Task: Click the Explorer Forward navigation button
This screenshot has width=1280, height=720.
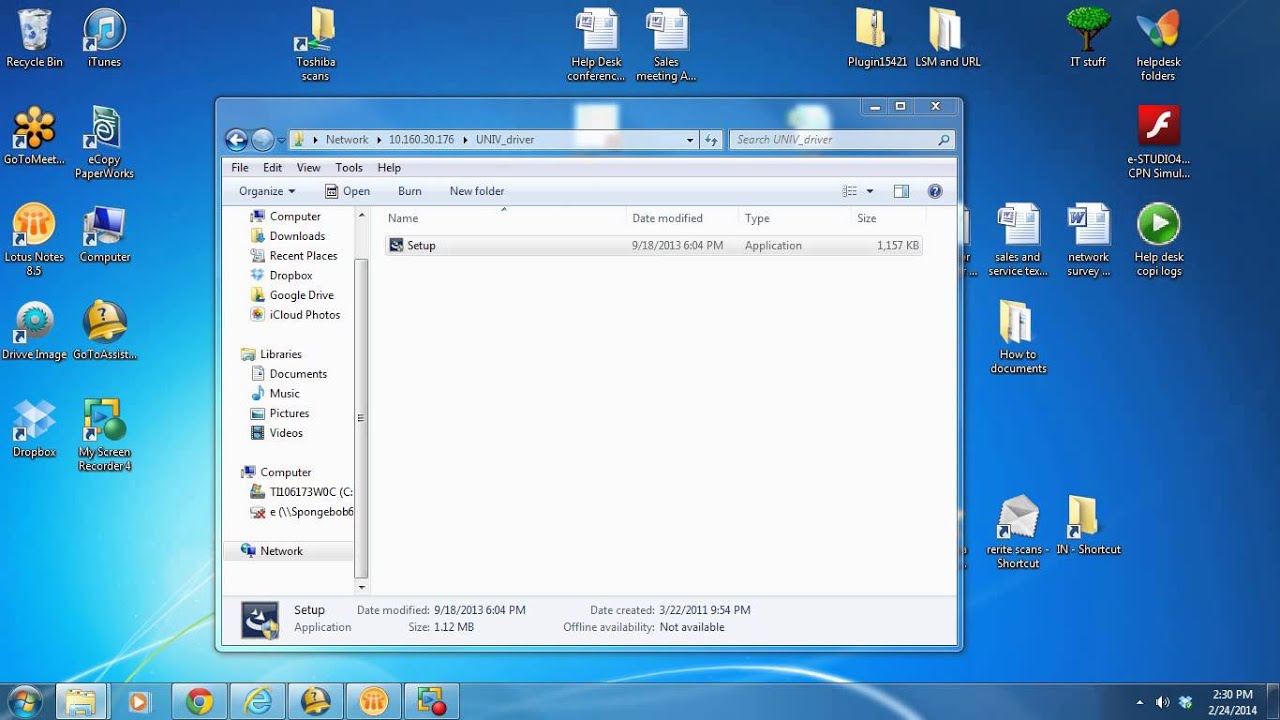Action: click(x=262, y=140)
